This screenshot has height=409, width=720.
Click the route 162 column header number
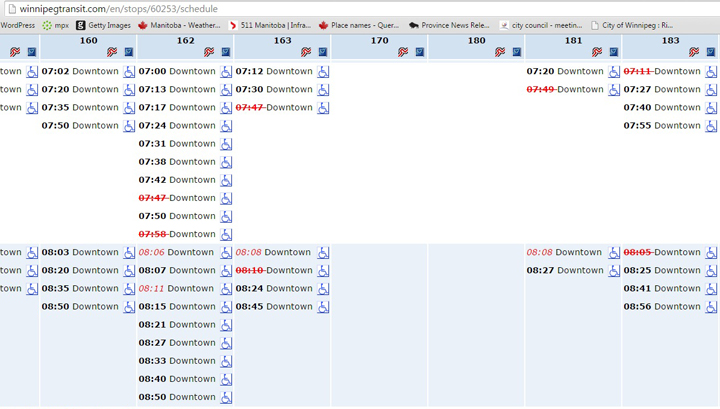pyautogui.click(x=186, y=40)
